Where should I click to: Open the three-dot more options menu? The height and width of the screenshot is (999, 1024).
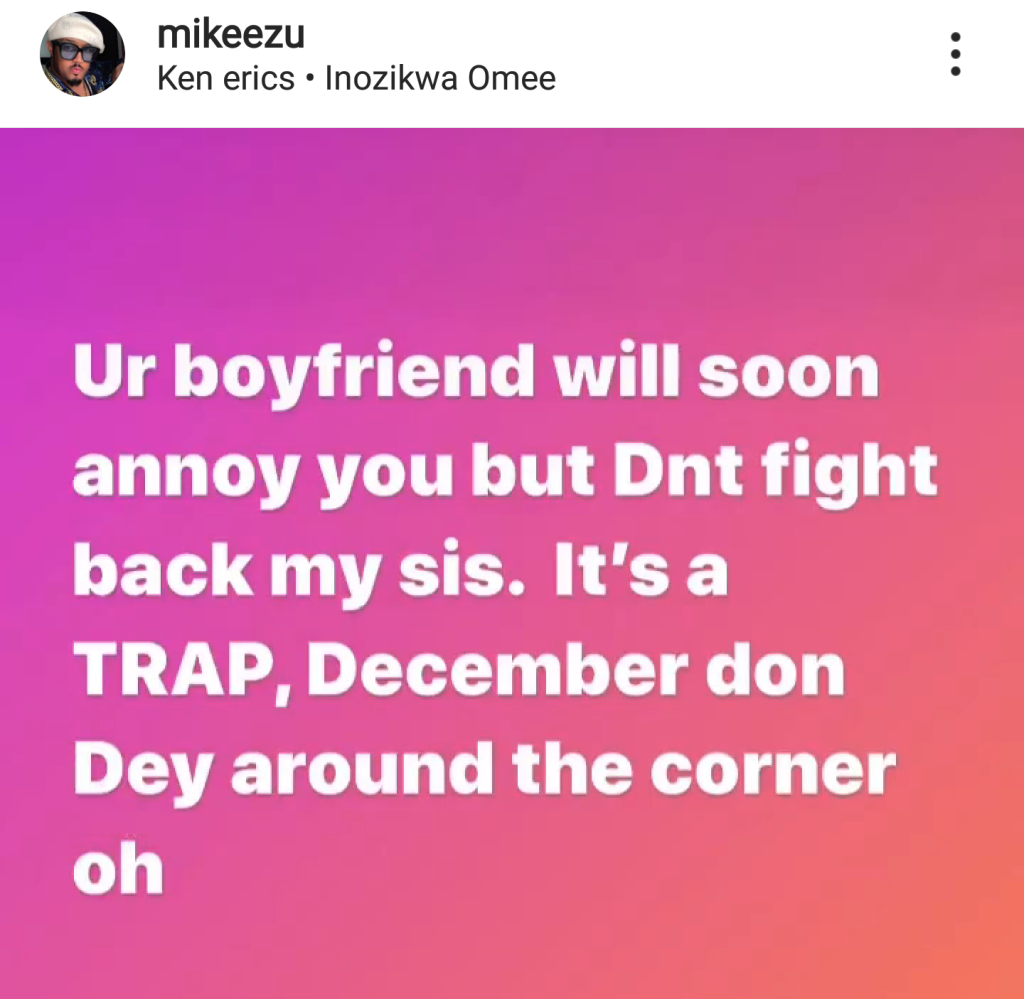[x=955, y=54]
